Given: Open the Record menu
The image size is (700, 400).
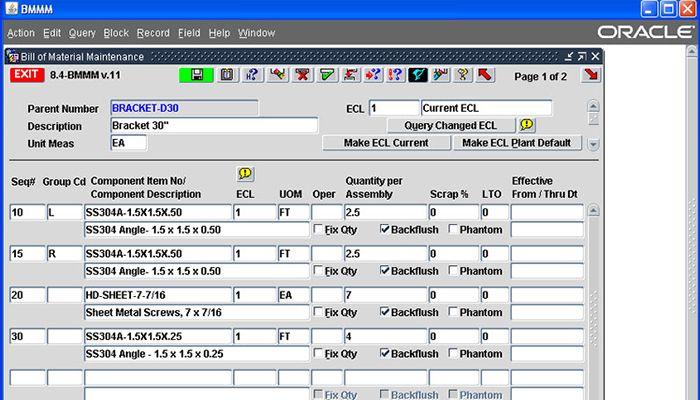Looking at the screenshot, I should click(x=153, y=33).
